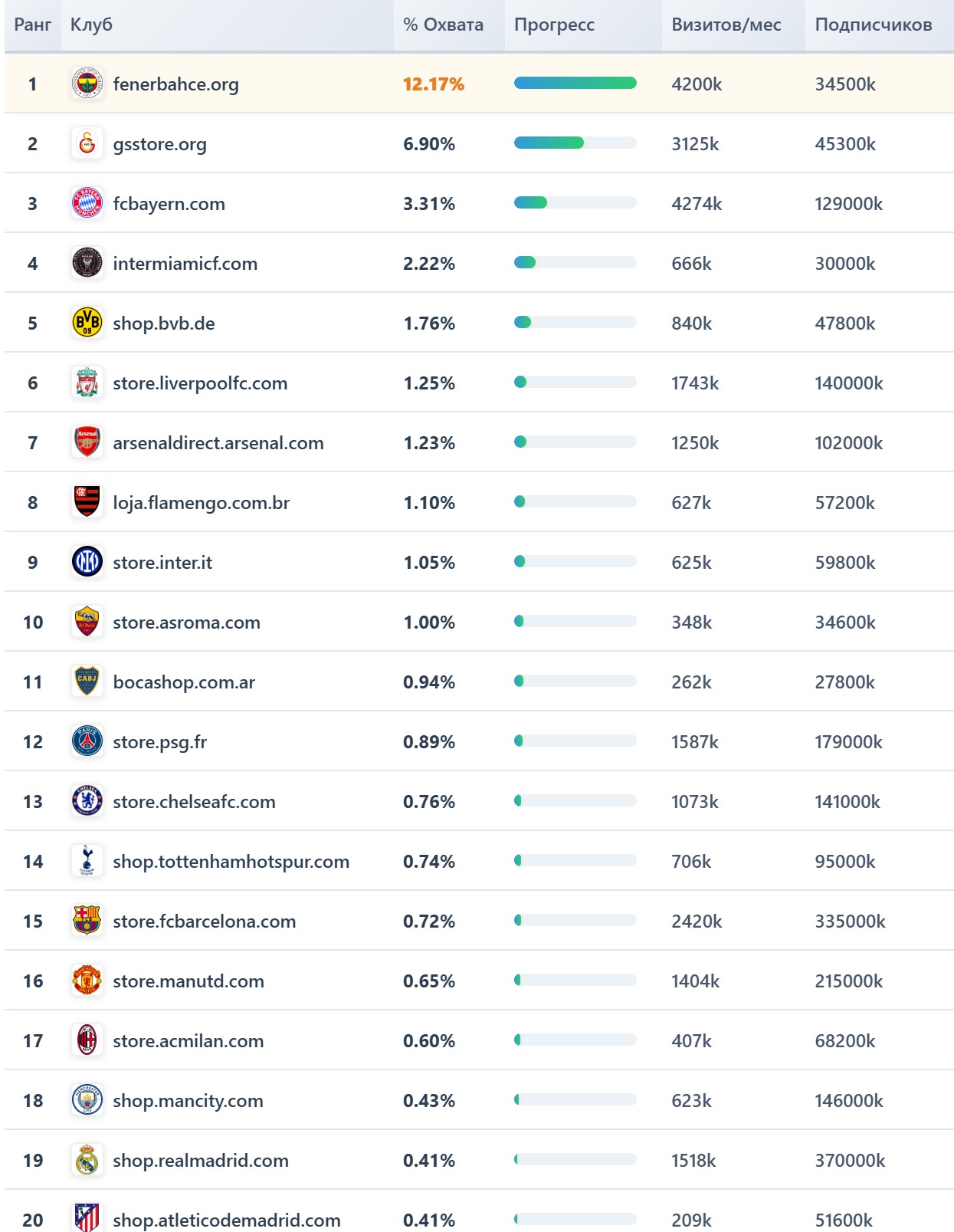
Task: Click the fenerbahce.org progress bar
Action: click(x=575, y=83)
